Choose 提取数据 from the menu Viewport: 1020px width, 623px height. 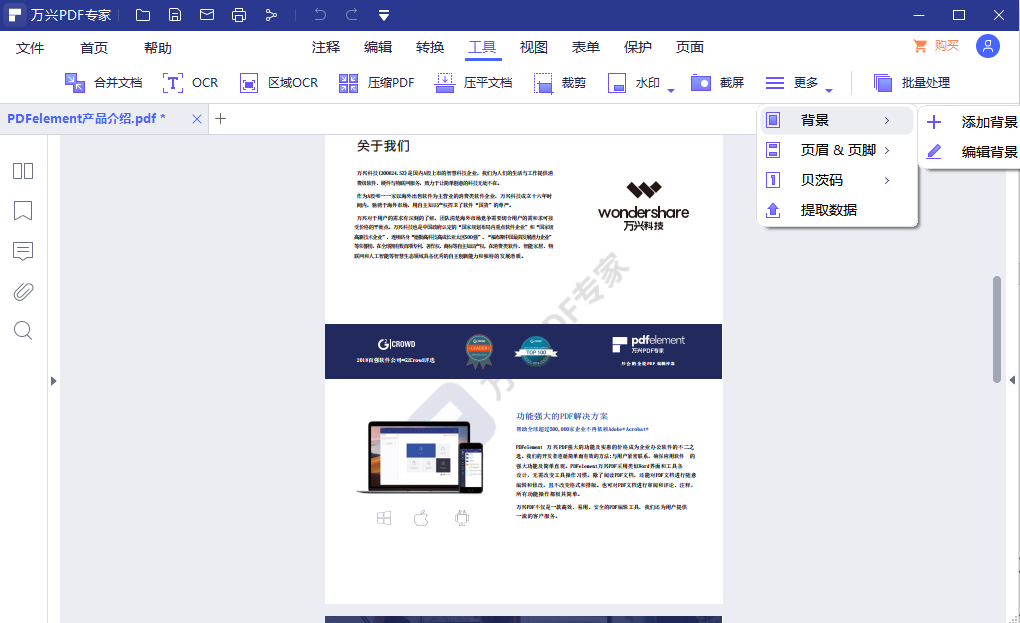pos(828,211)
